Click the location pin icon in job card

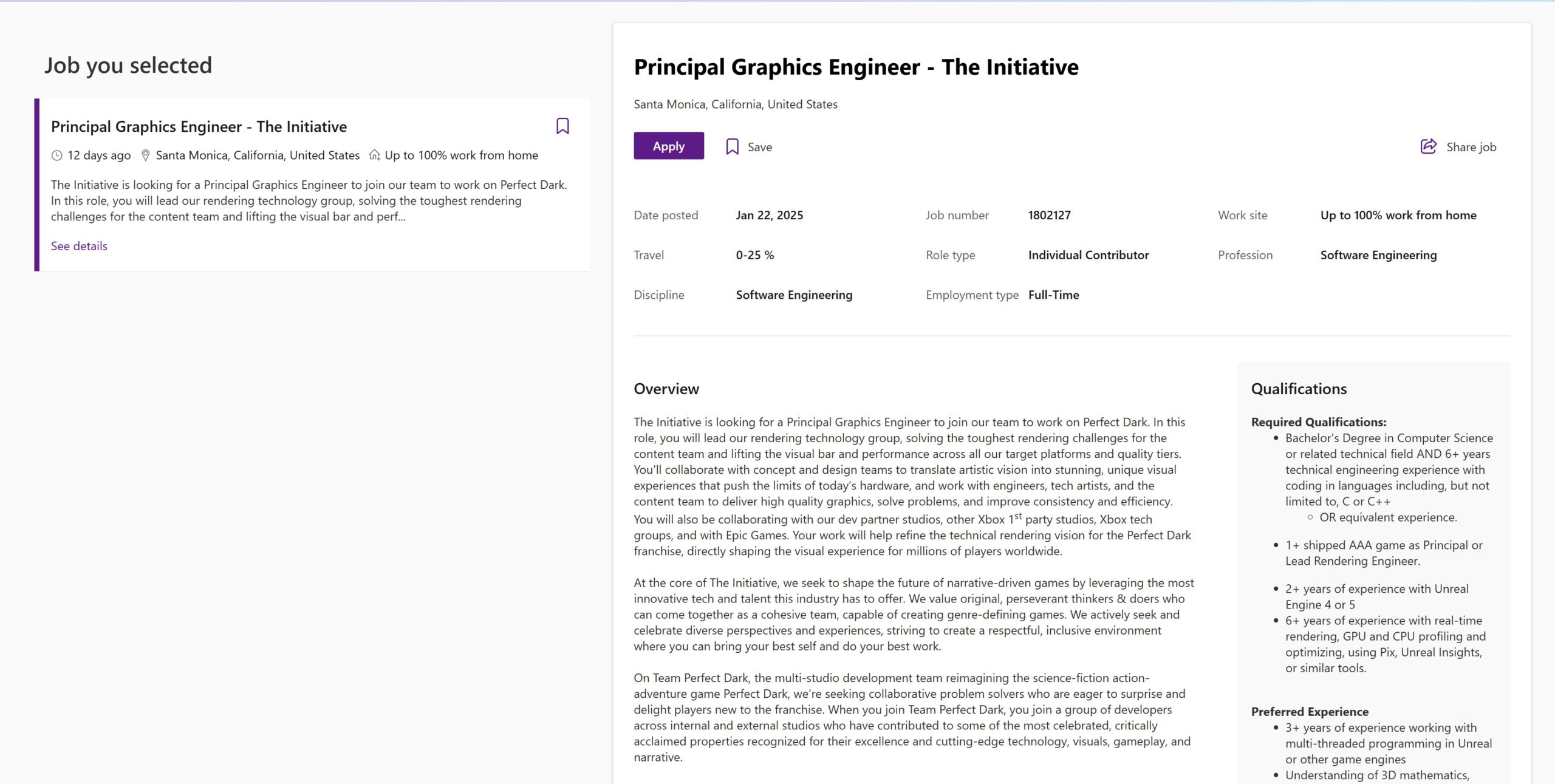pyautogui.click(x=145, y=155)
